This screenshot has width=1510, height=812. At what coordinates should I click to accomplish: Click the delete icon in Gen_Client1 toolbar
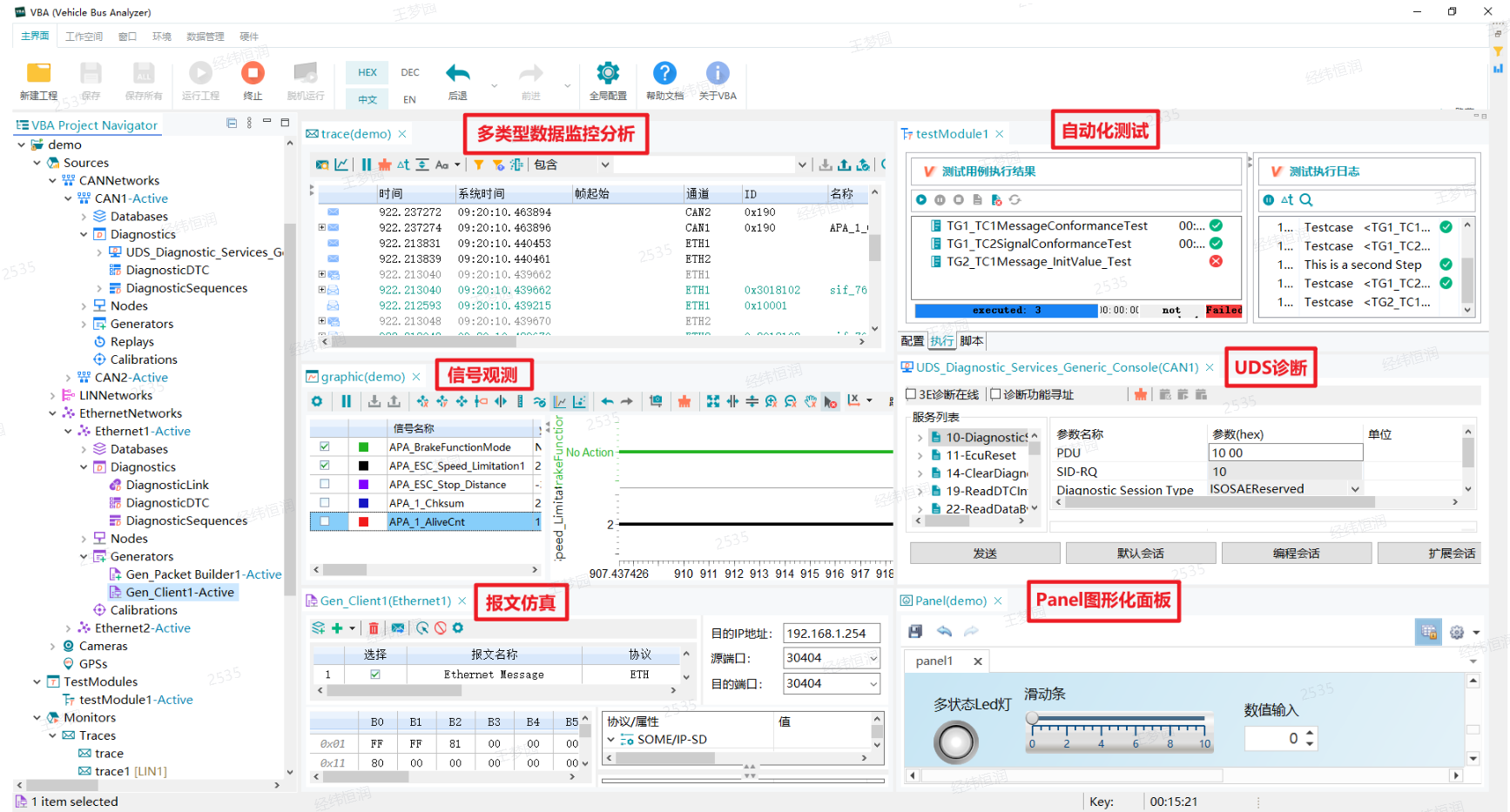(374, 627)
